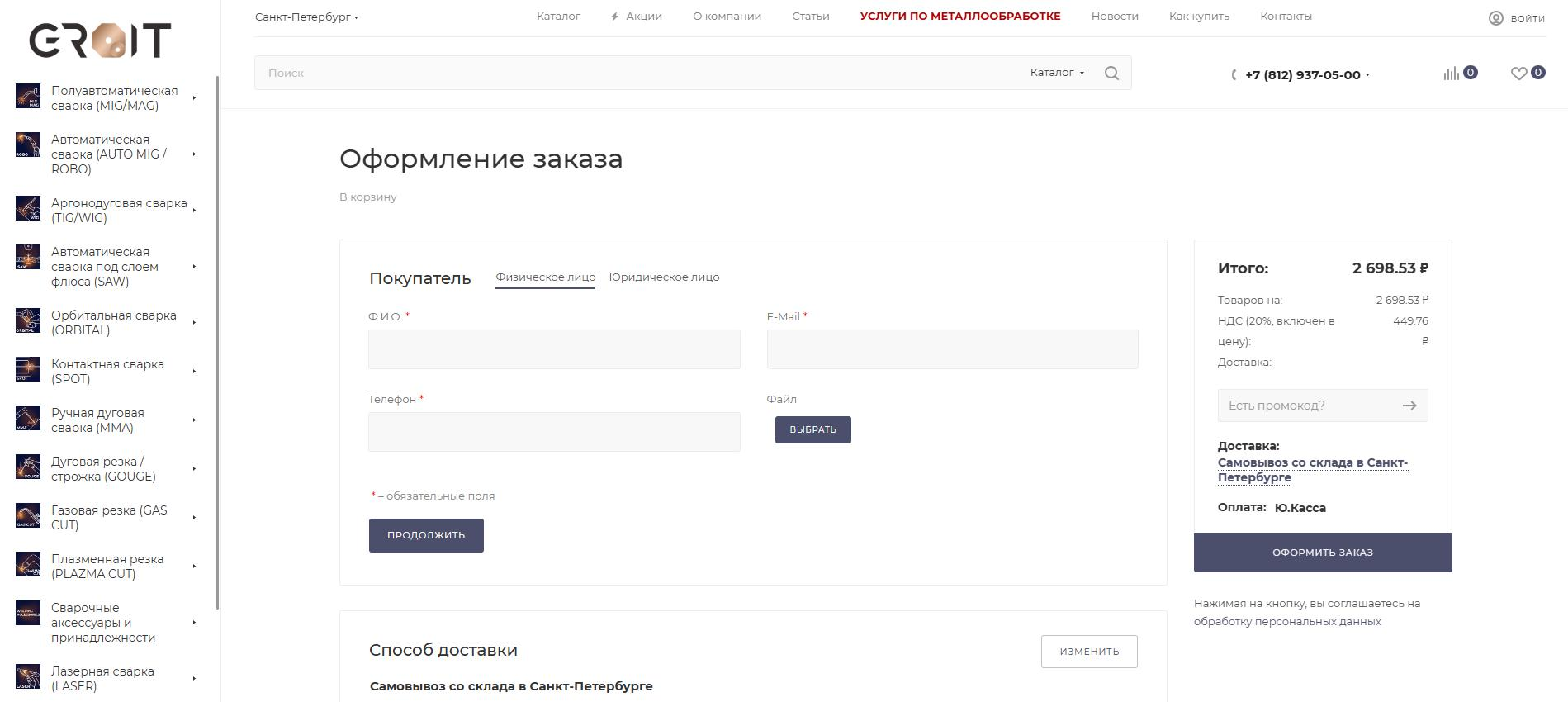The image size is (1568, 702).
Task: Click the Продолжить button
Action: [426, 535]
